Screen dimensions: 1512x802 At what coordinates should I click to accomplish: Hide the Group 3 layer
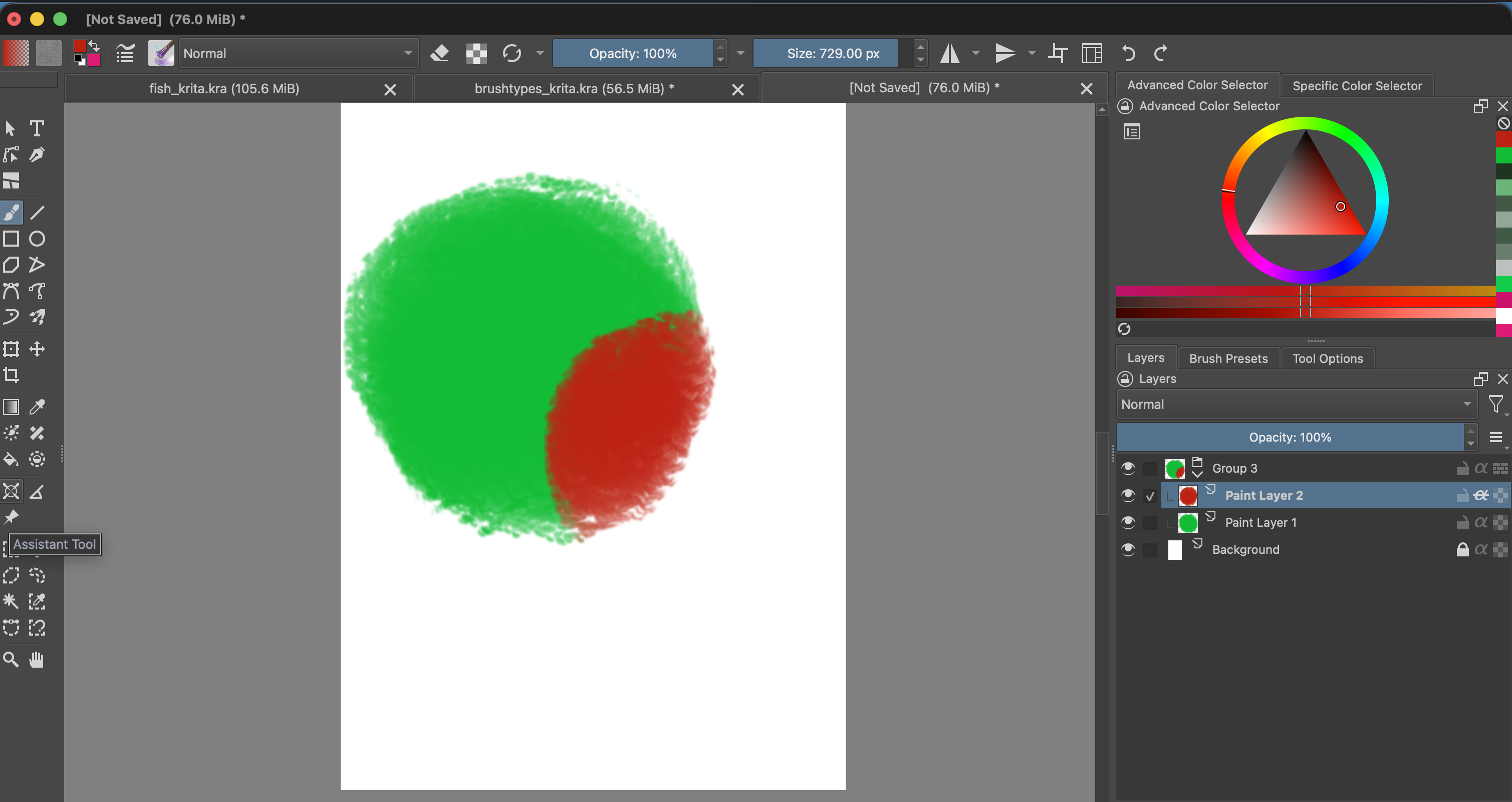tap(1128, 469)
